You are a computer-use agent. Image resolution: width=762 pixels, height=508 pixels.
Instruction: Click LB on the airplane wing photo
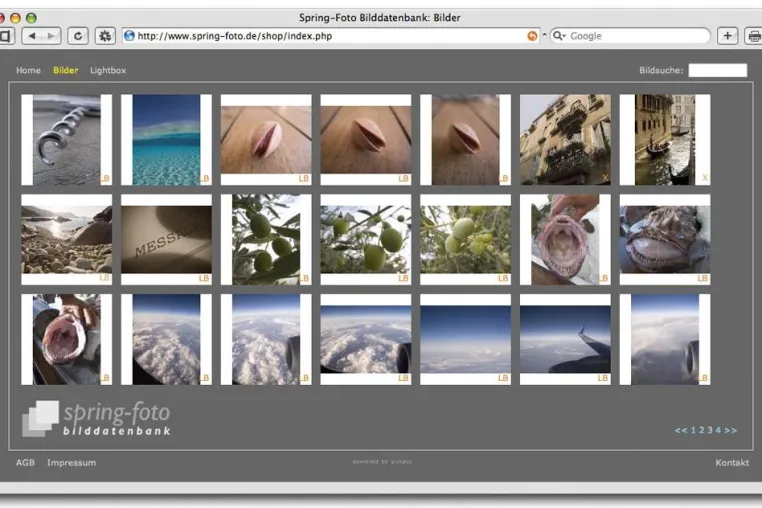point(603,378)
